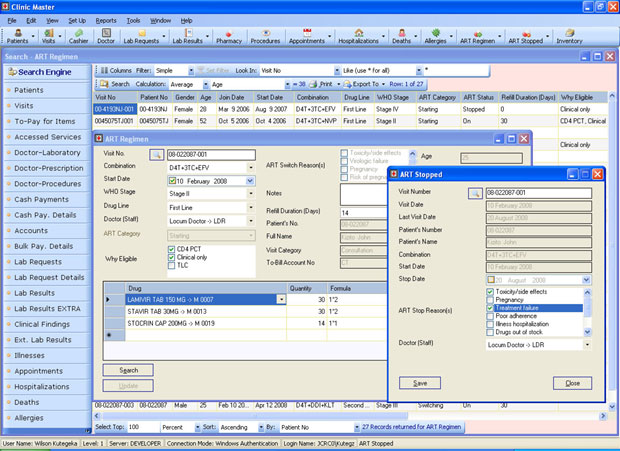Open the Allergies toolbar icon
The image size is (620, 451).
pyautogui.click(x=435, y=36)
